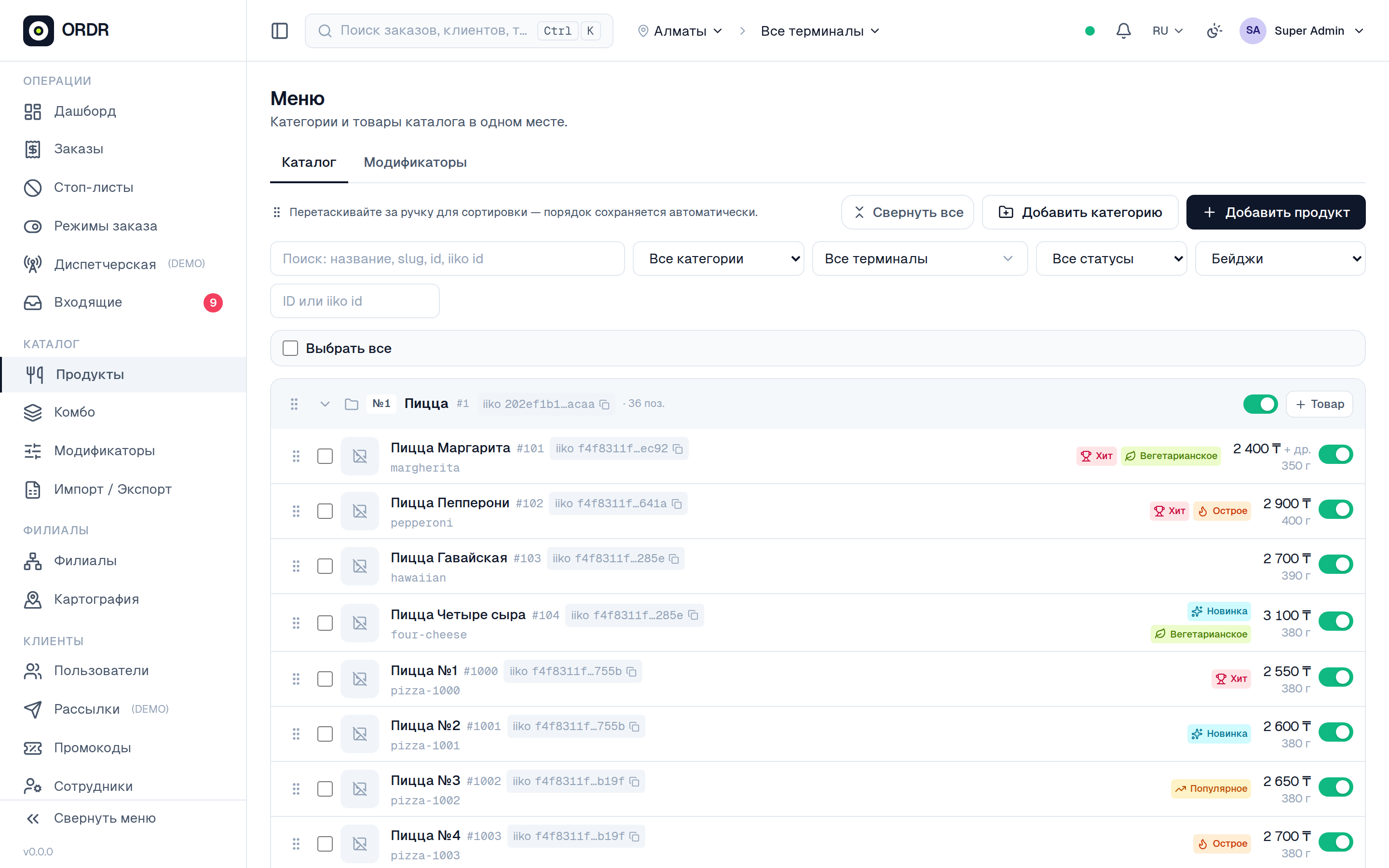Open the RU language dropdown
1389x868 pixels.
click(1168, 31)
